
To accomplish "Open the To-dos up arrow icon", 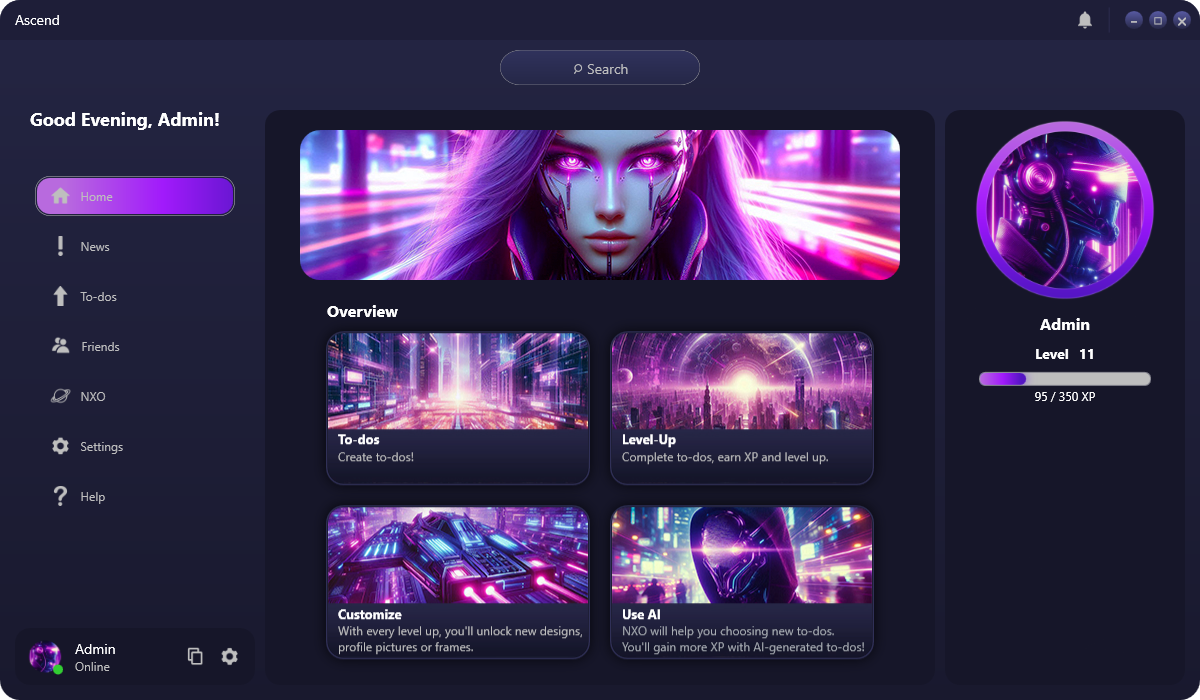I will 61,296.
